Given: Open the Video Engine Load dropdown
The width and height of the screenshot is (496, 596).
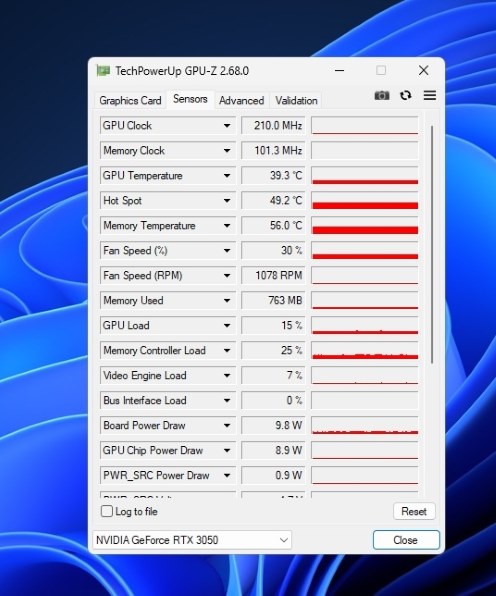Looking at the screenshot, I should (227, 376).
